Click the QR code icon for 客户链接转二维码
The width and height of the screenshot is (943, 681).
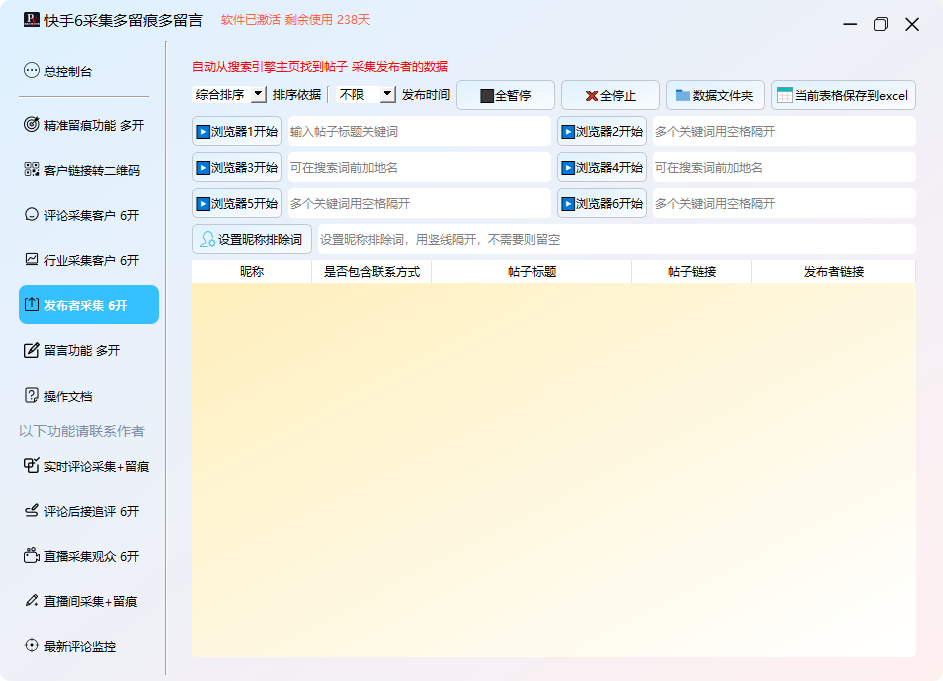click(32, 170)
